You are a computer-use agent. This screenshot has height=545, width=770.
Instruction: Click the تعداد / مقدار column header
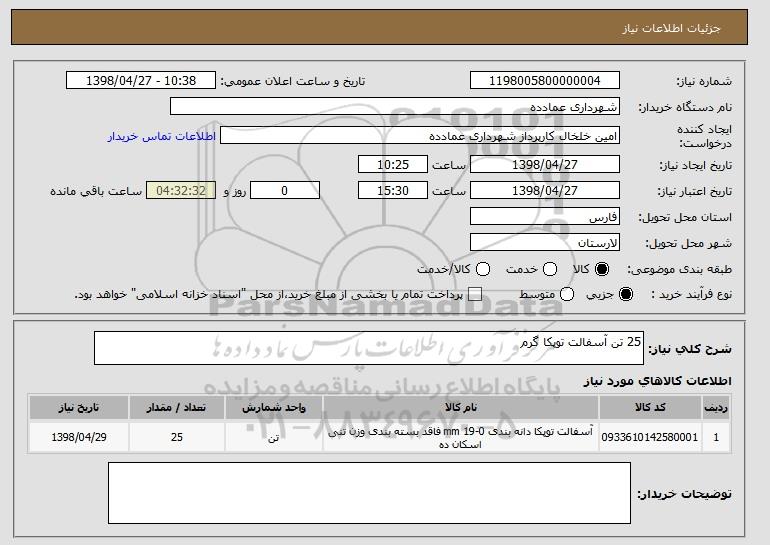(x=177, y=408)
